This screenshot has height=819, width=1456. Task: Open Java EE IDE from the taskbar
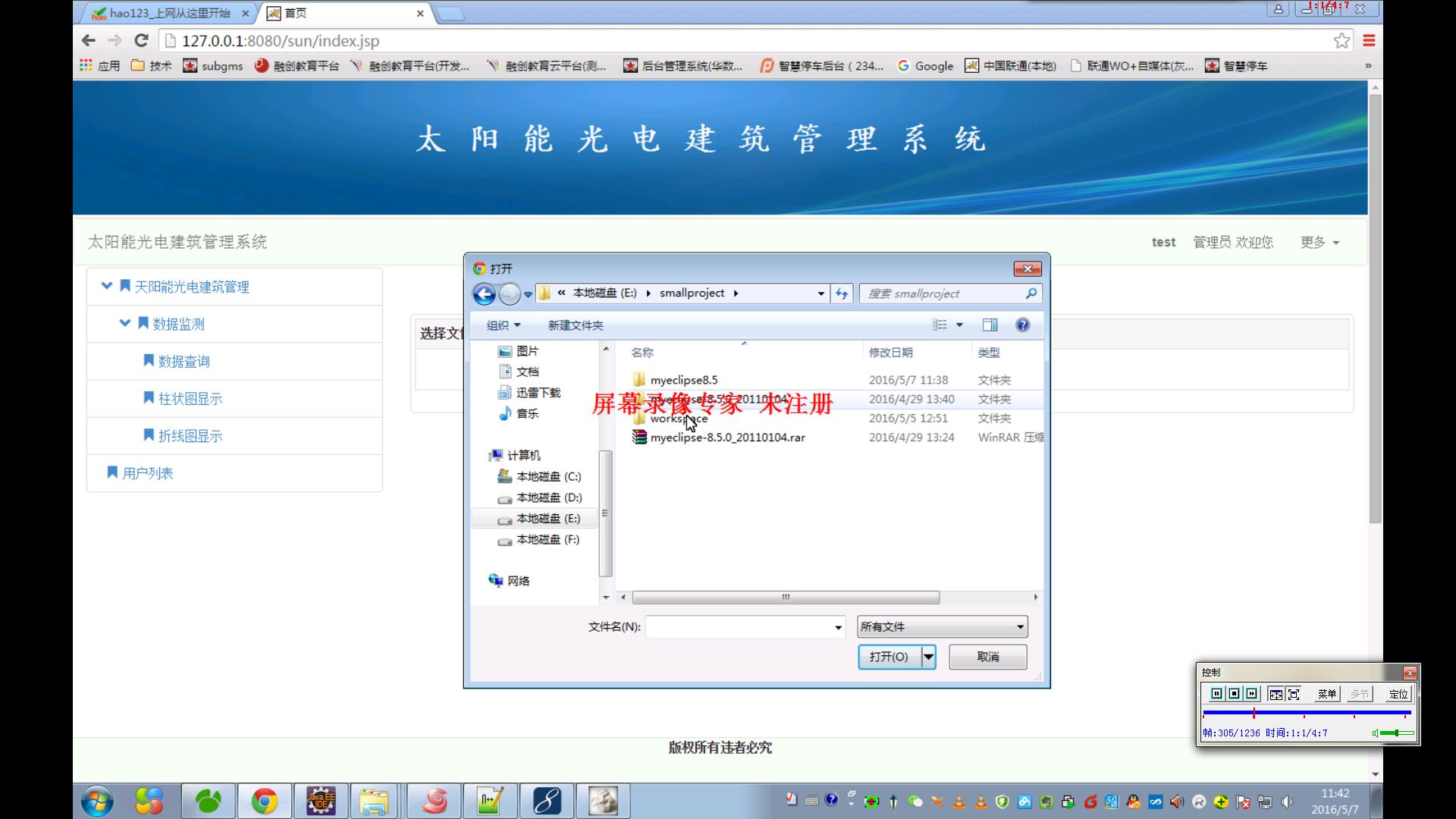tap(321, 802)
